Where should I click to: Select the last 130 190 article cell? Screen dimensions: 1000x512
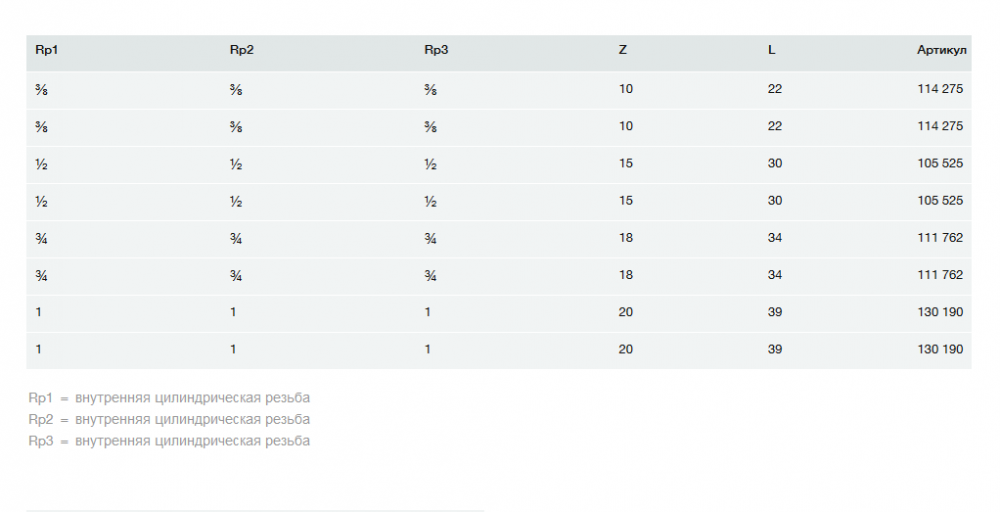(x=939, y=349)
